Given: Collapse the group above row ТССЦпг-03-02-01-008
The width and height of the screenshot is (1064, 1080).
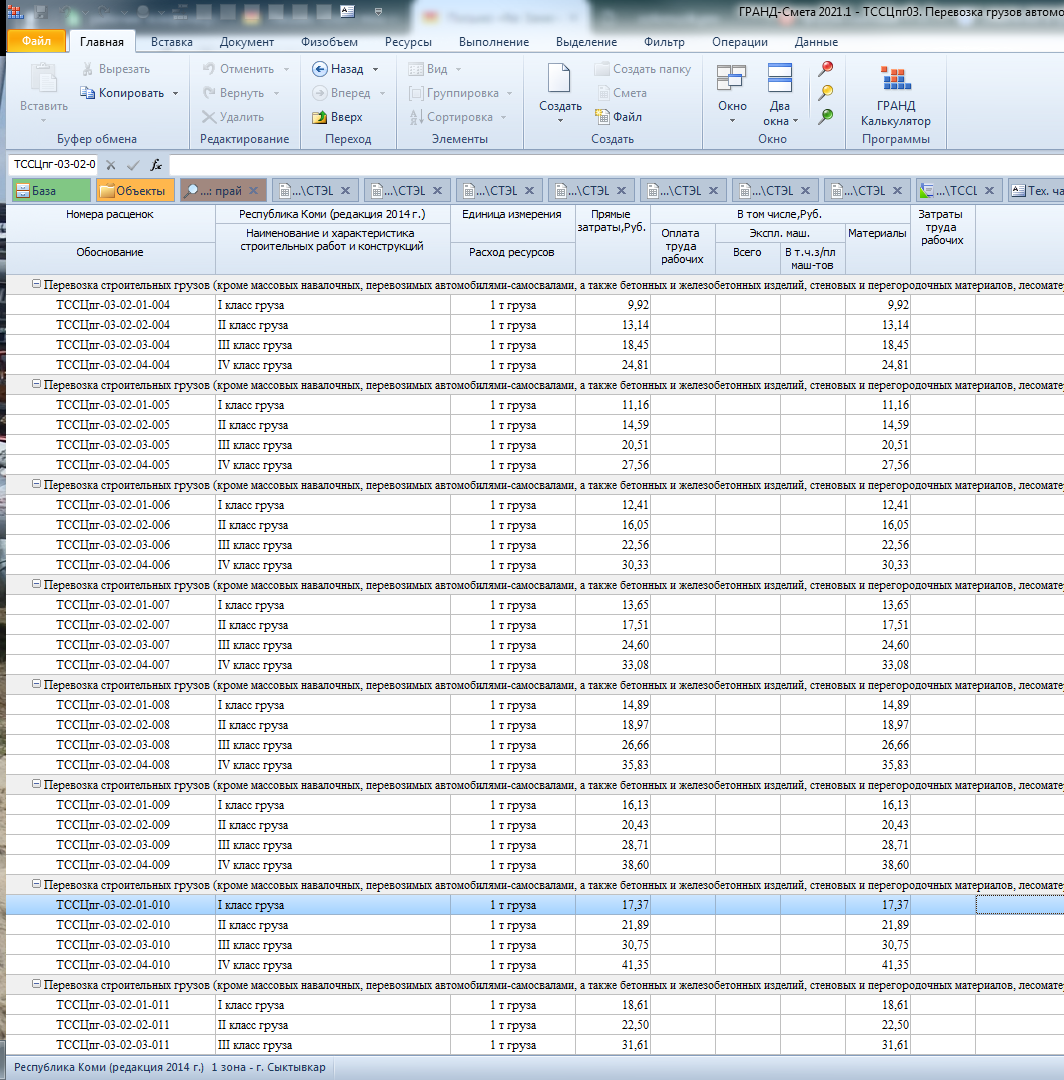Looking at the screenshot, I should pos(37,685).
